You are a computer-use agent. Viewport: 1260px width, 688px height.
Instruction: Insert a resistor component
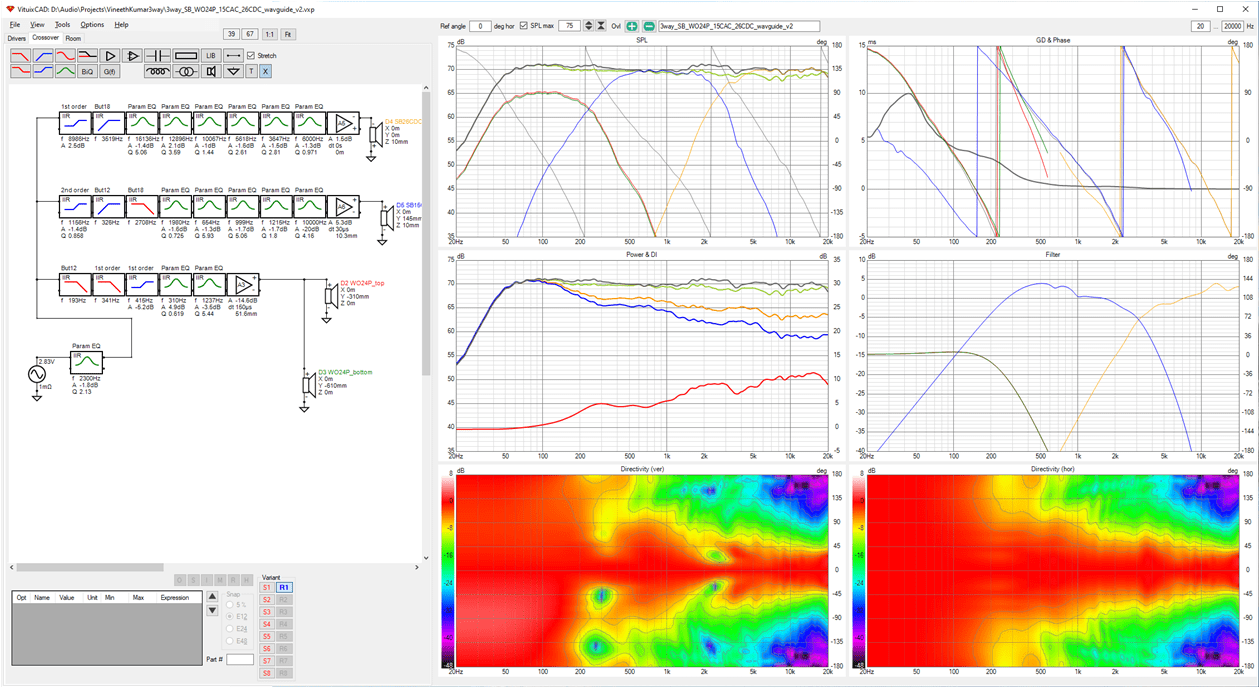coord(186,56)
